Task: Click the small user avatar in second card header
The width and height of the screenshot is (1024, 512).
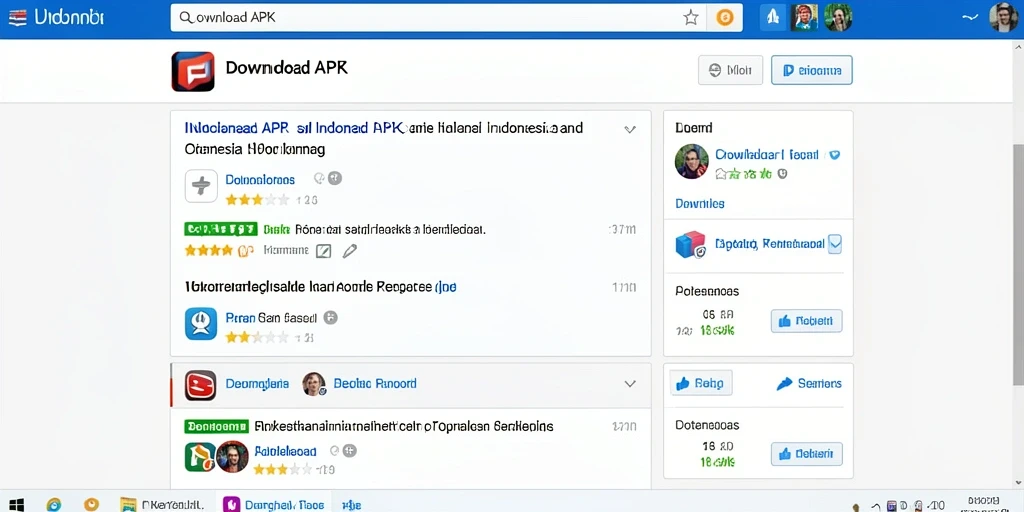Action: 314,384
